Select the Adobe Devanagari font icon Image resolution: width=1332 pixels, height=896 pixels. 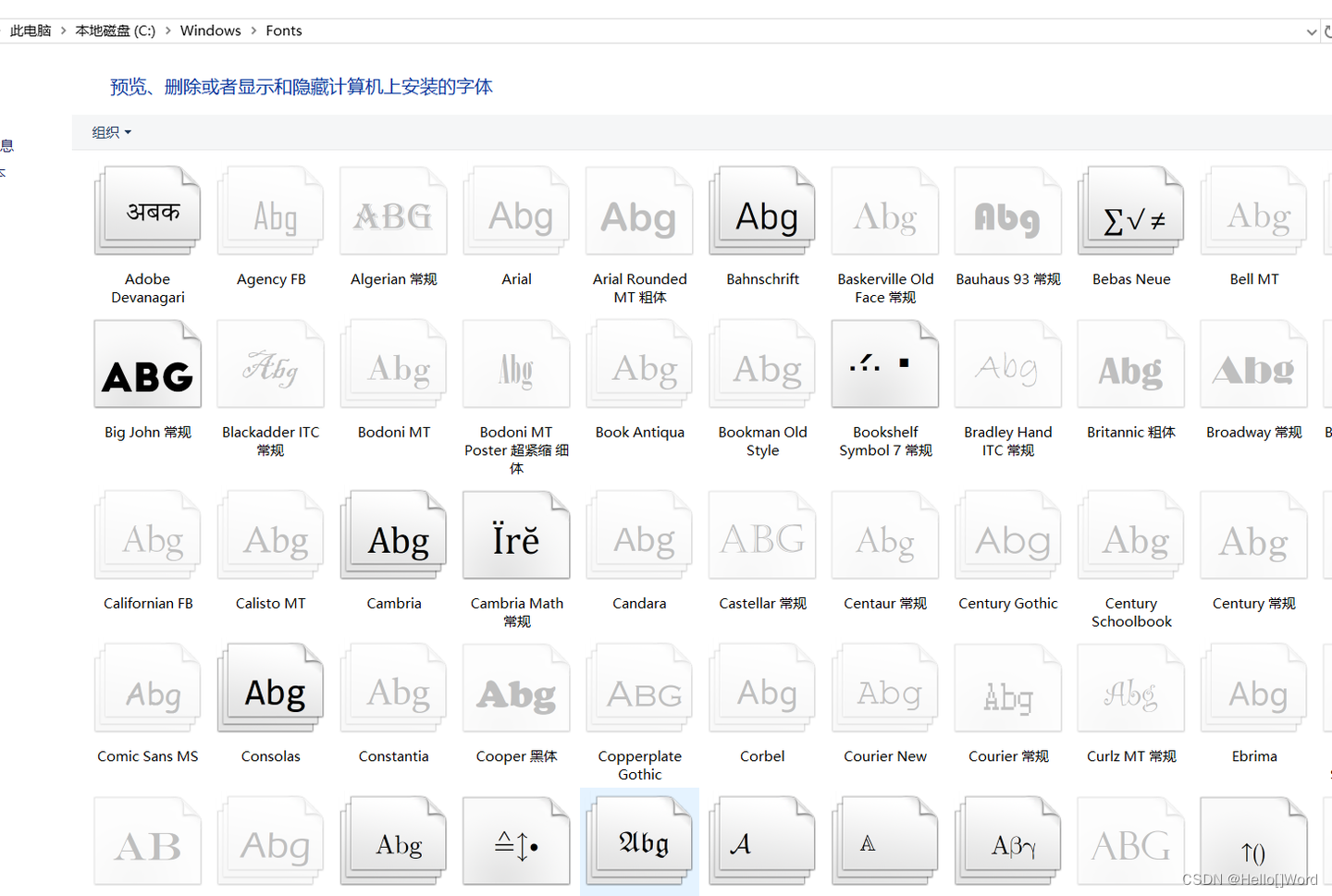point(147,211)
